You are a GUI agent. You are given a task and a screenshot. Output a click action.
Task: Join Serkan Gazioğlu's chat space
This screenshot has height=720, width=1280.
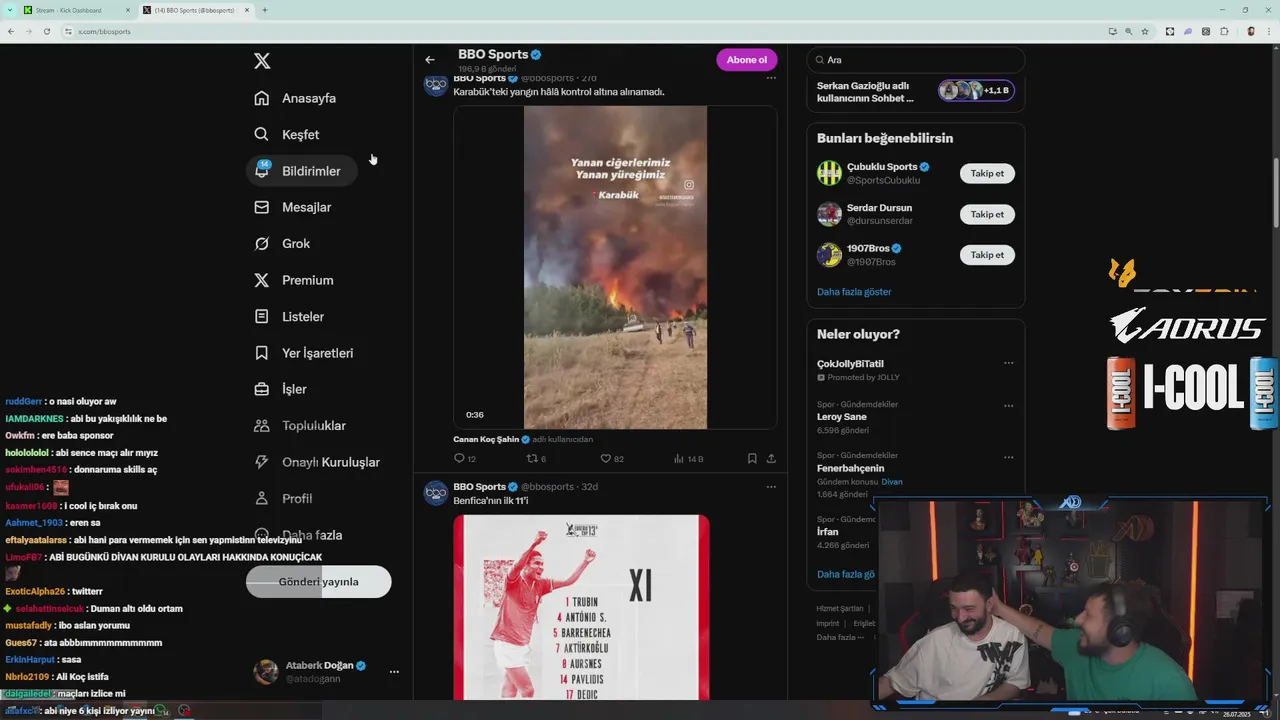click(915, 92)
